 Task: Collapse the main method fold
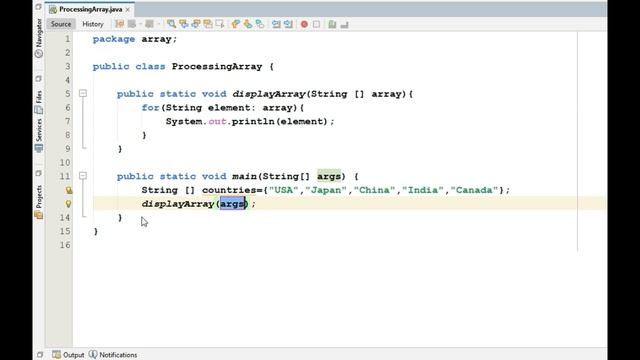[x=83, y=176]
